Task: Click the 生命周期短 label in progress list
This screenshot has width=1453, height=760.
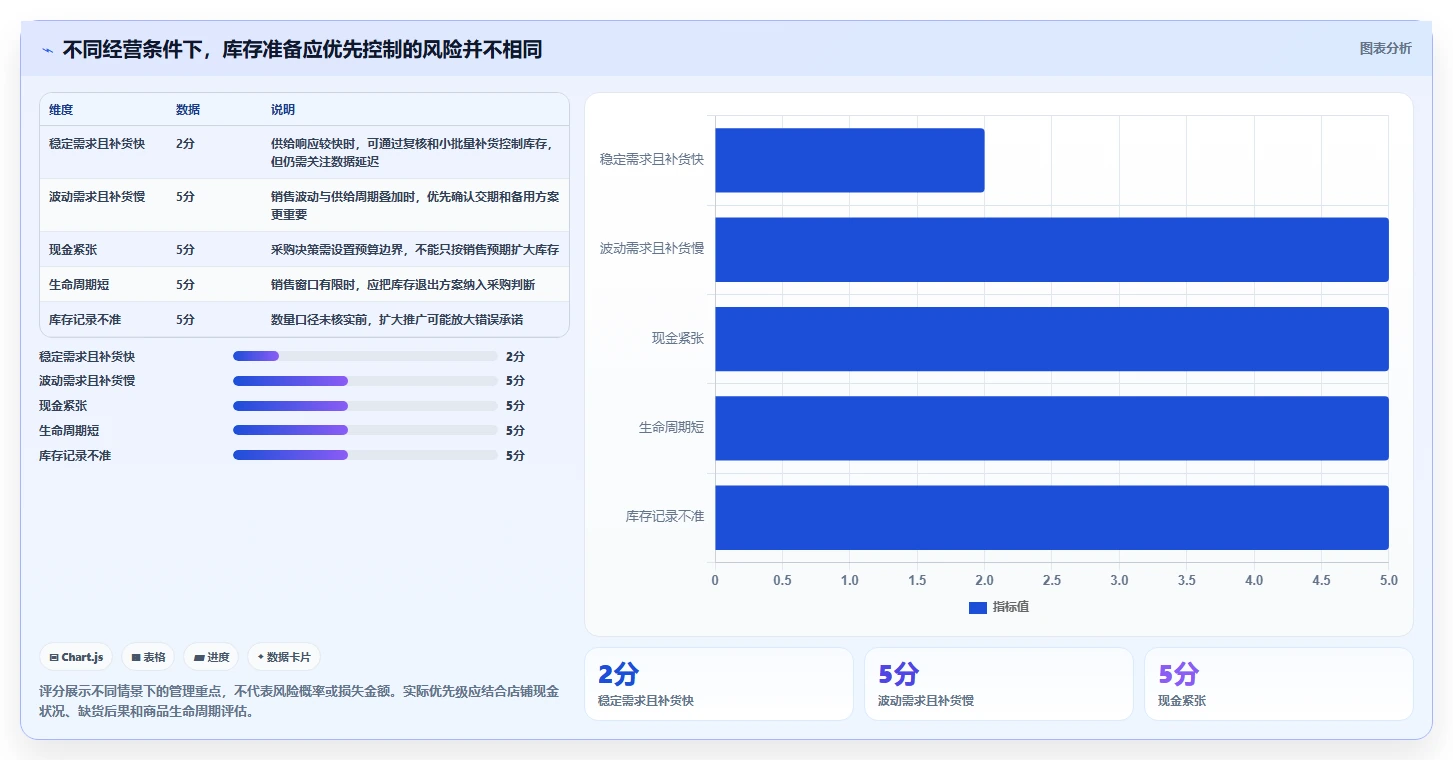Action: 69,430
